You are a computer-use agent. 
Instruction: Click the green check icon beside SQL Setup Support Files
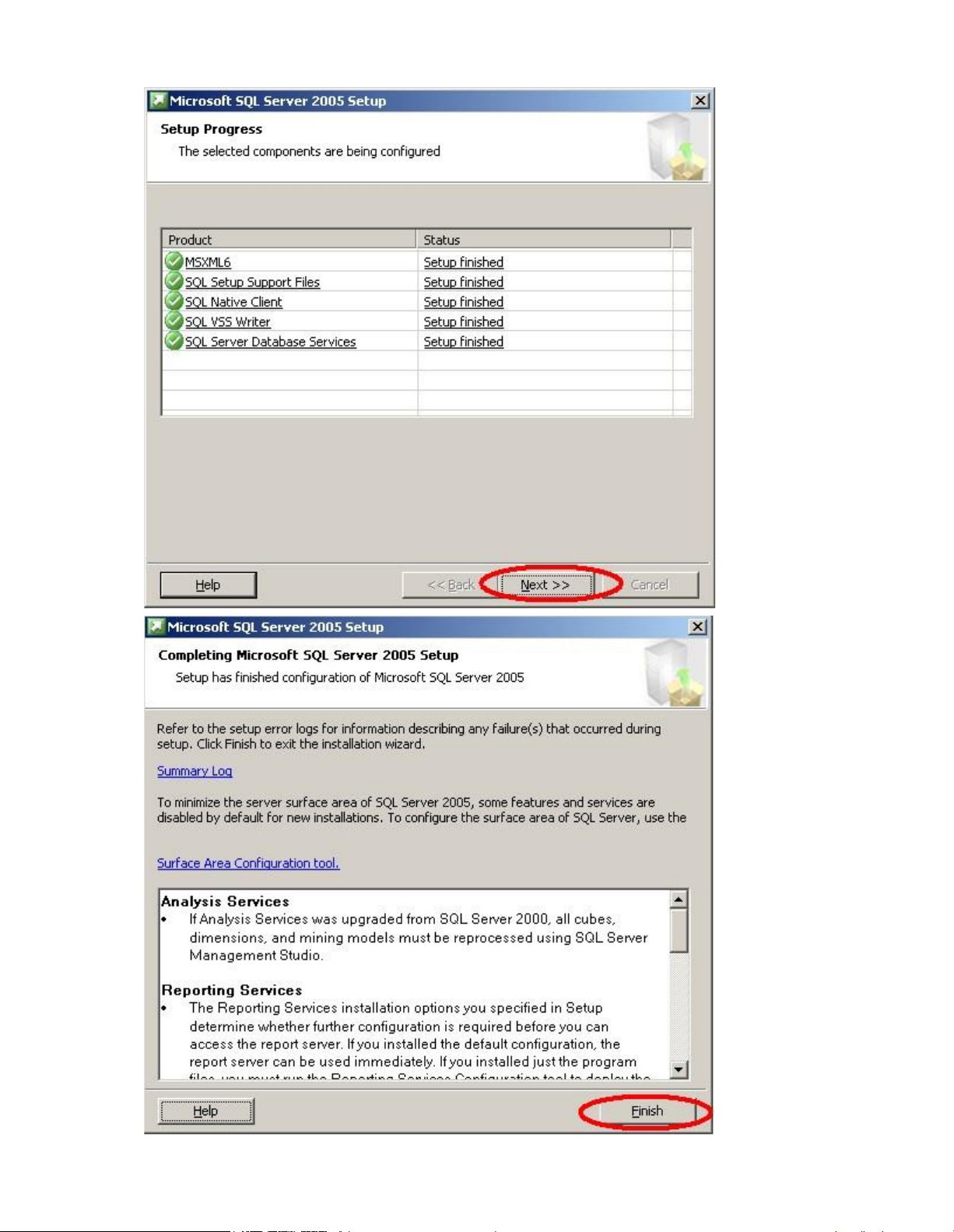pyautogui.click(x=174, y=281)
